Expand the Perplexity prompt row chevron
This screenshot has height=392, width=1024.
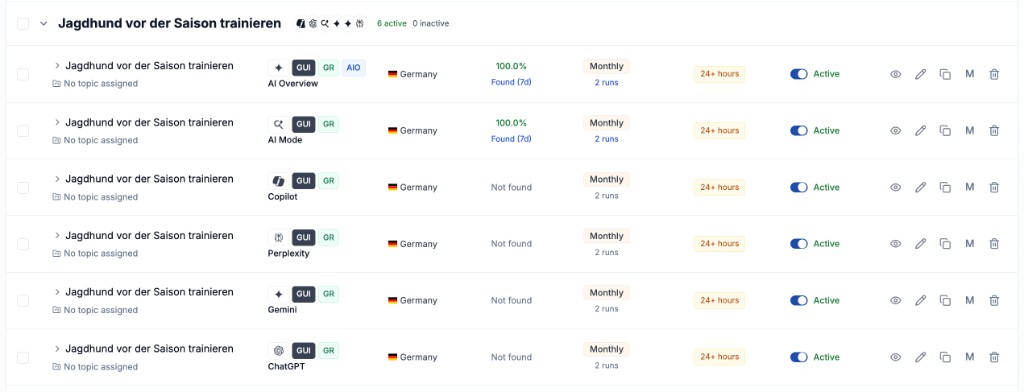pyautogui.click(x=57, y=236)
